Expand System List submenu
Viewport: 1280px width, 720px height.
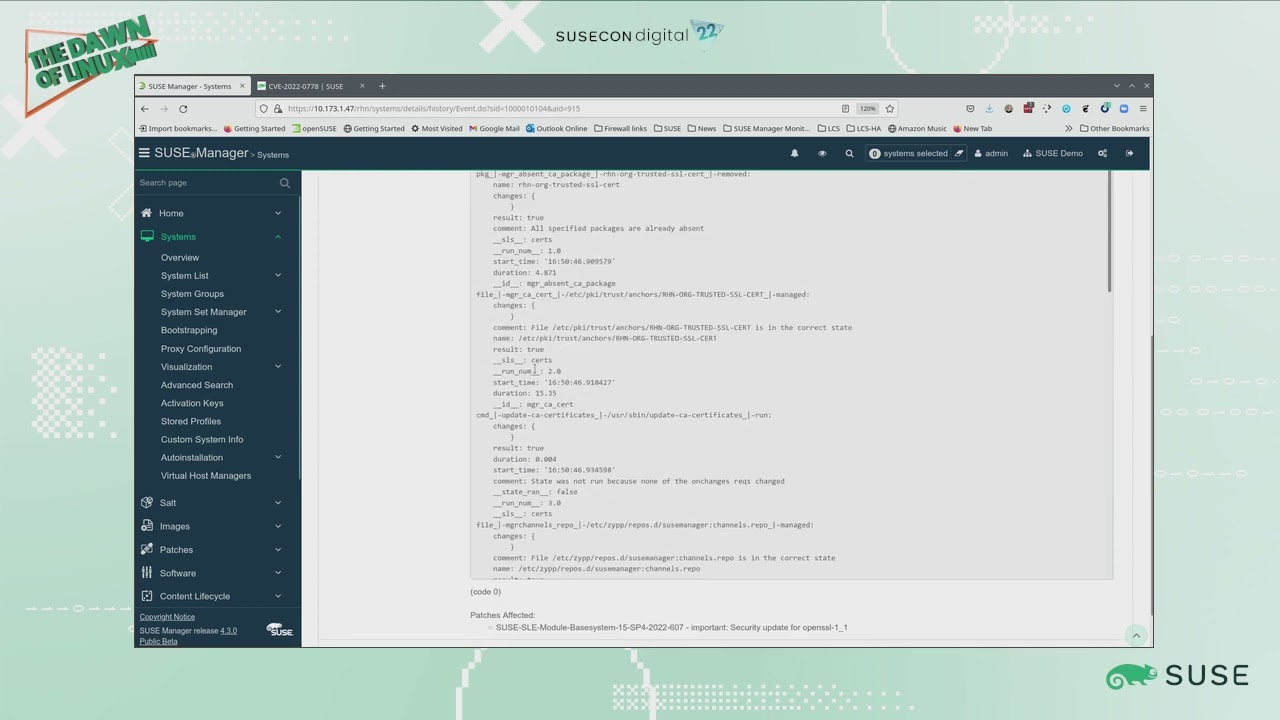tap(278, 275)
